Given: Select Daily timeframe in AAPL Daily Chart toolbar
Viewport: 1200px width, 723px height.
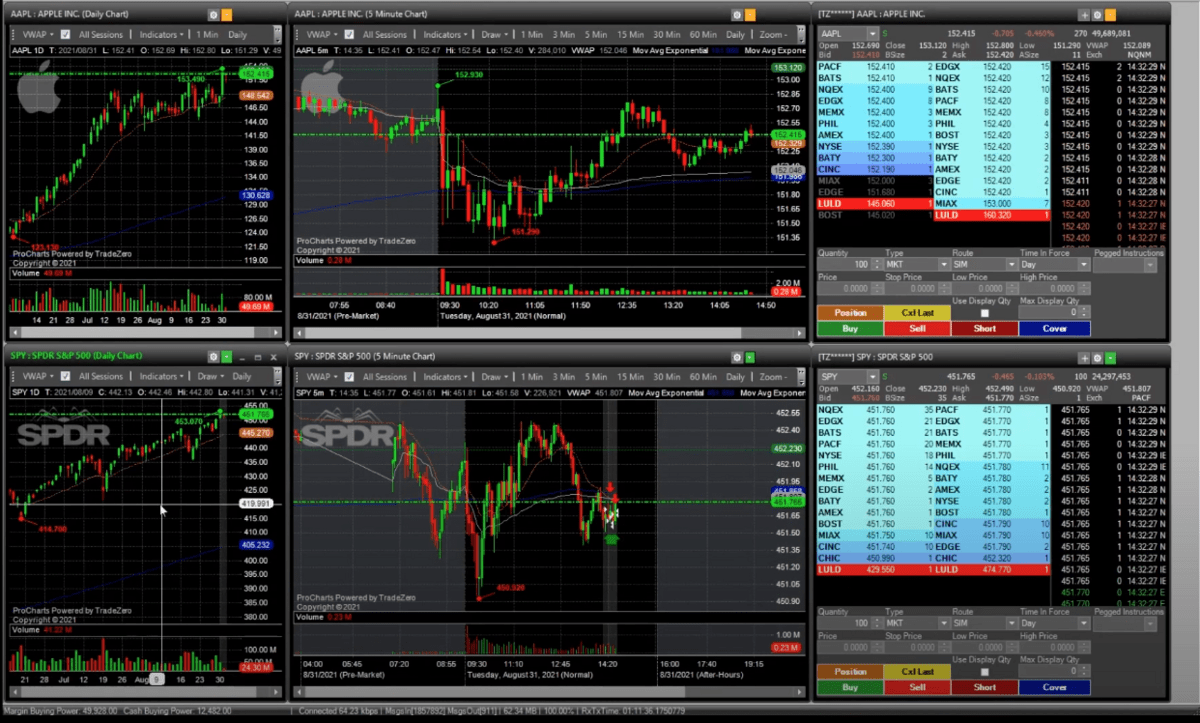Looking at the screenshot, I should 238,35.
